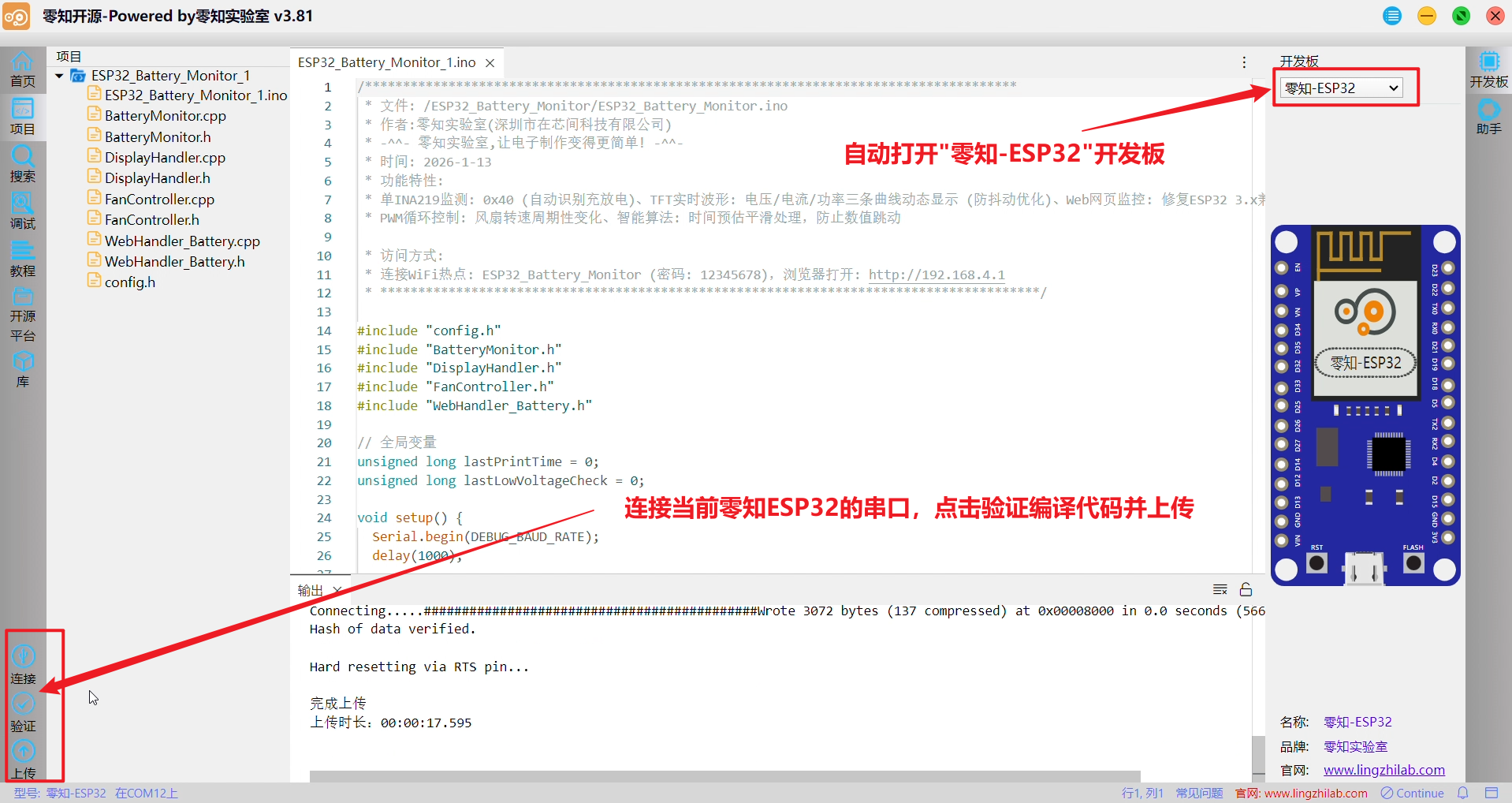This screenshot has height=803, width=1512.
Task: Open the 助手 assistant icon
Action: pos(1489,117)
